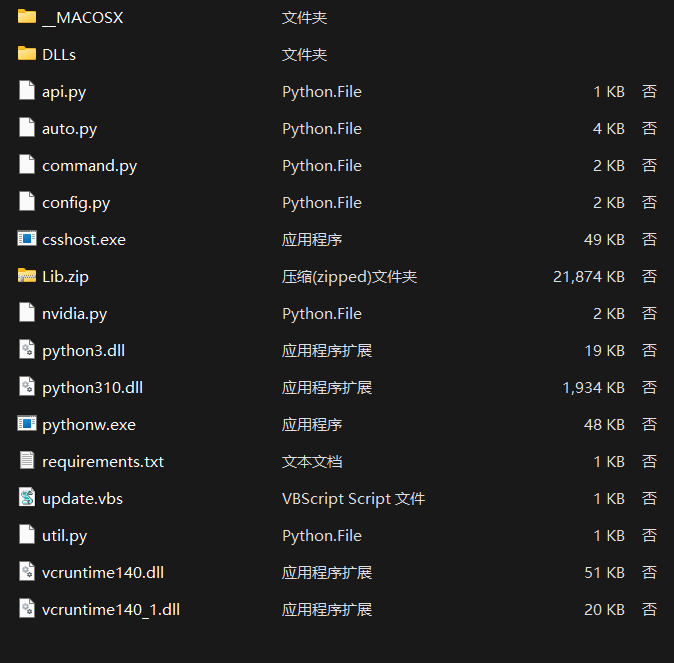Select the requirements.txt file name
This screenshot has height=663, width=674.
tap(103, 462)
